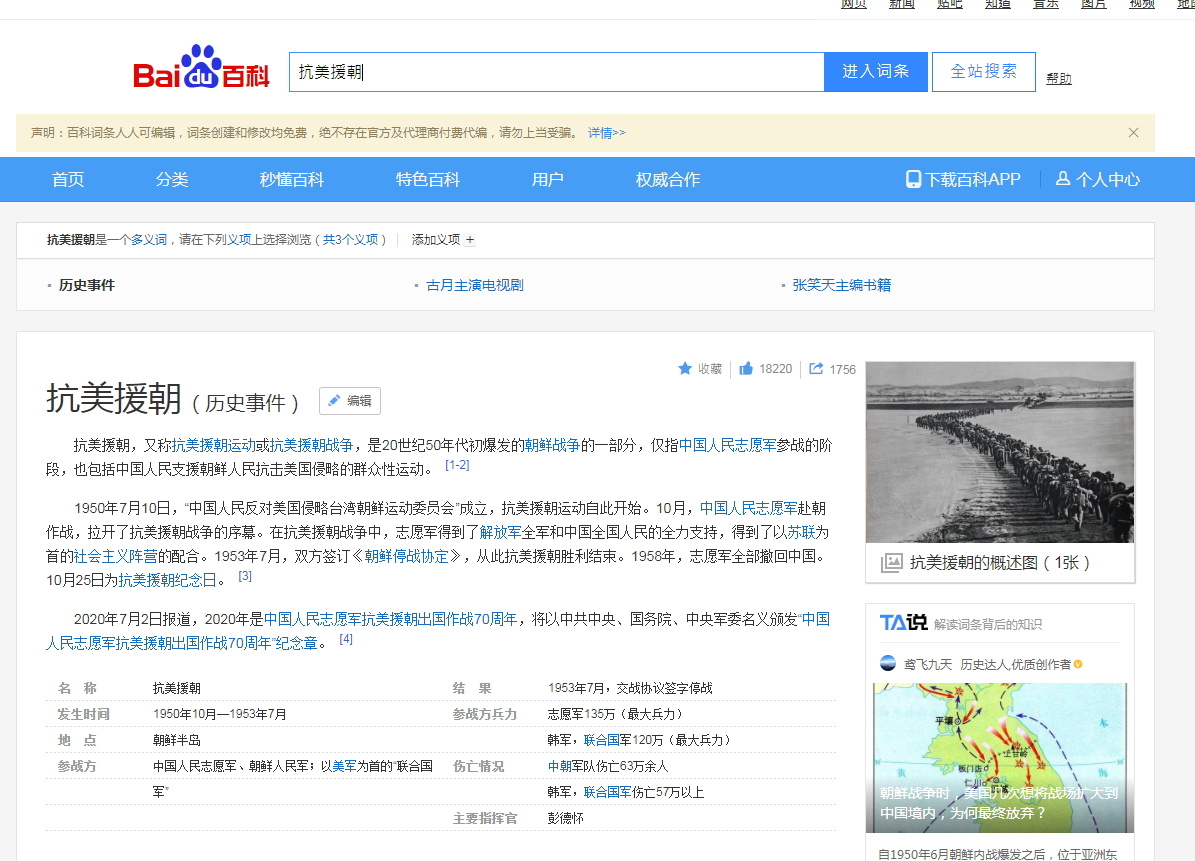Image resolution: width=1195 pixels, height=861 pixels.
Task: Click the star 收藏 favorite icon
Action: (685, 369)
